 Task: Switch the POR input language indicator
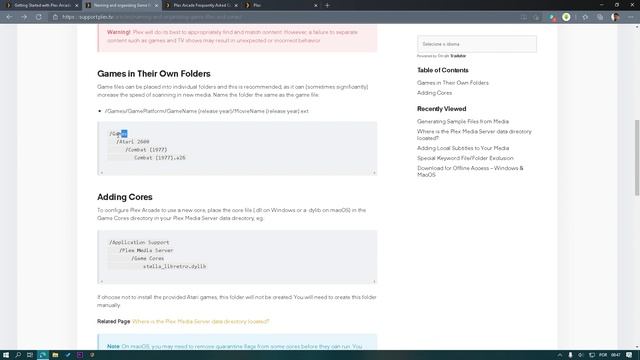(603, 355)
